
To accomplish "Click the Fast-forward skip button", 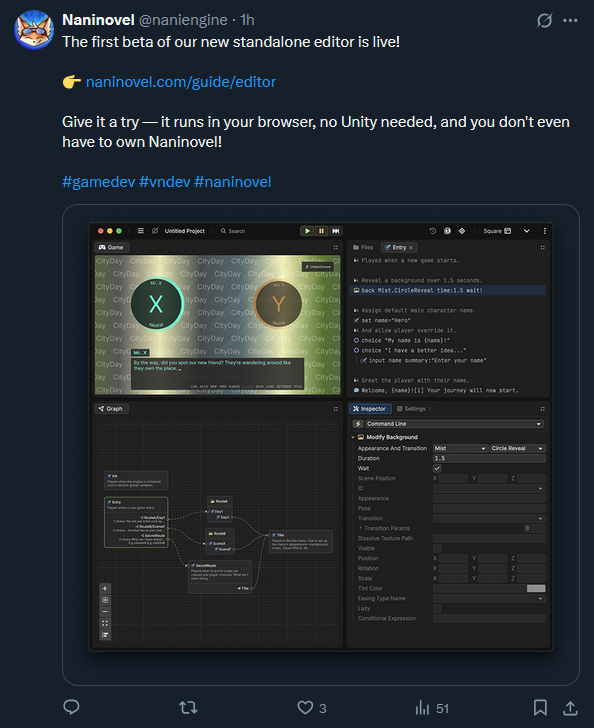I will (336, 231).
